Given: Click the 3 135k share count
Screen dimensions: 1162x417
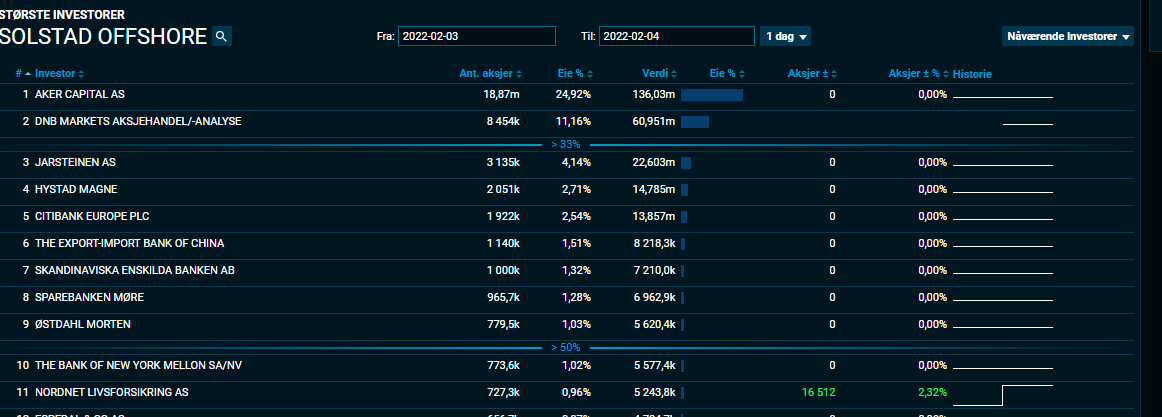Looking at the screenshot, I should 503,162.
